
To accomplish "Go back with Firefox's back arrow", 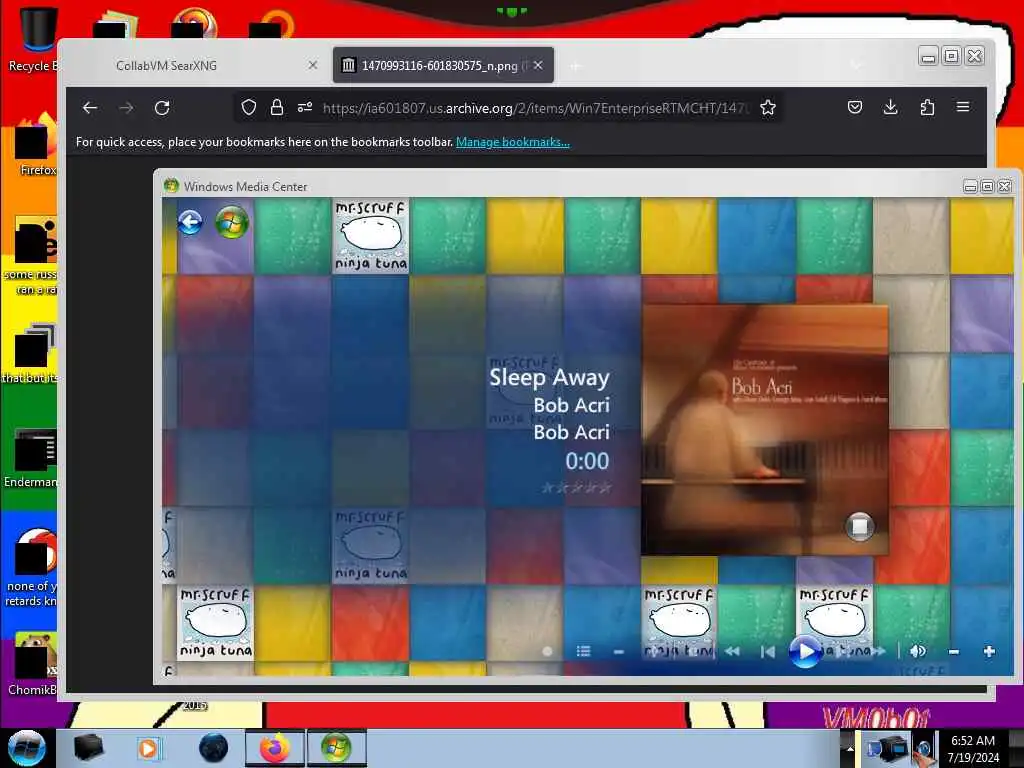I will coord(90,108).
